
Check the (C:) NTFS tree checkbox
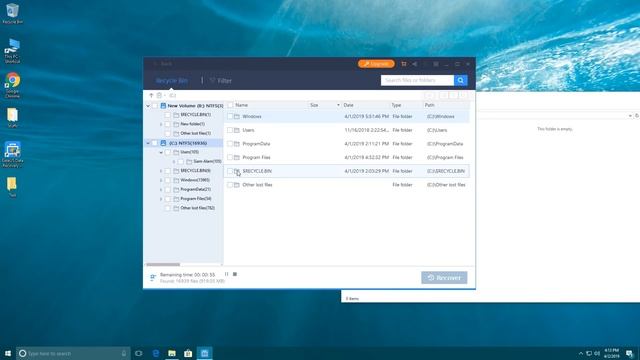(155, 143)
